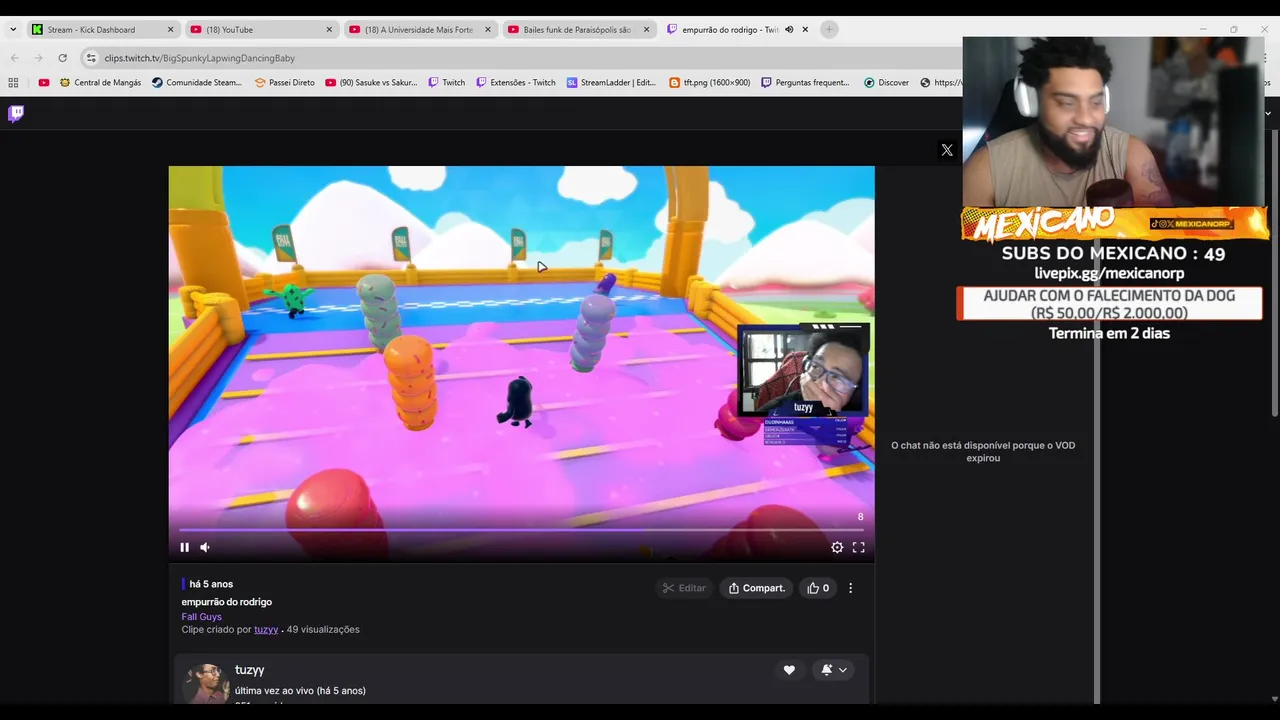The width and height of the screenshot is (1280, 720).
Task: Go forward with the browser forward arrow
Action: [x=39, y=58]
